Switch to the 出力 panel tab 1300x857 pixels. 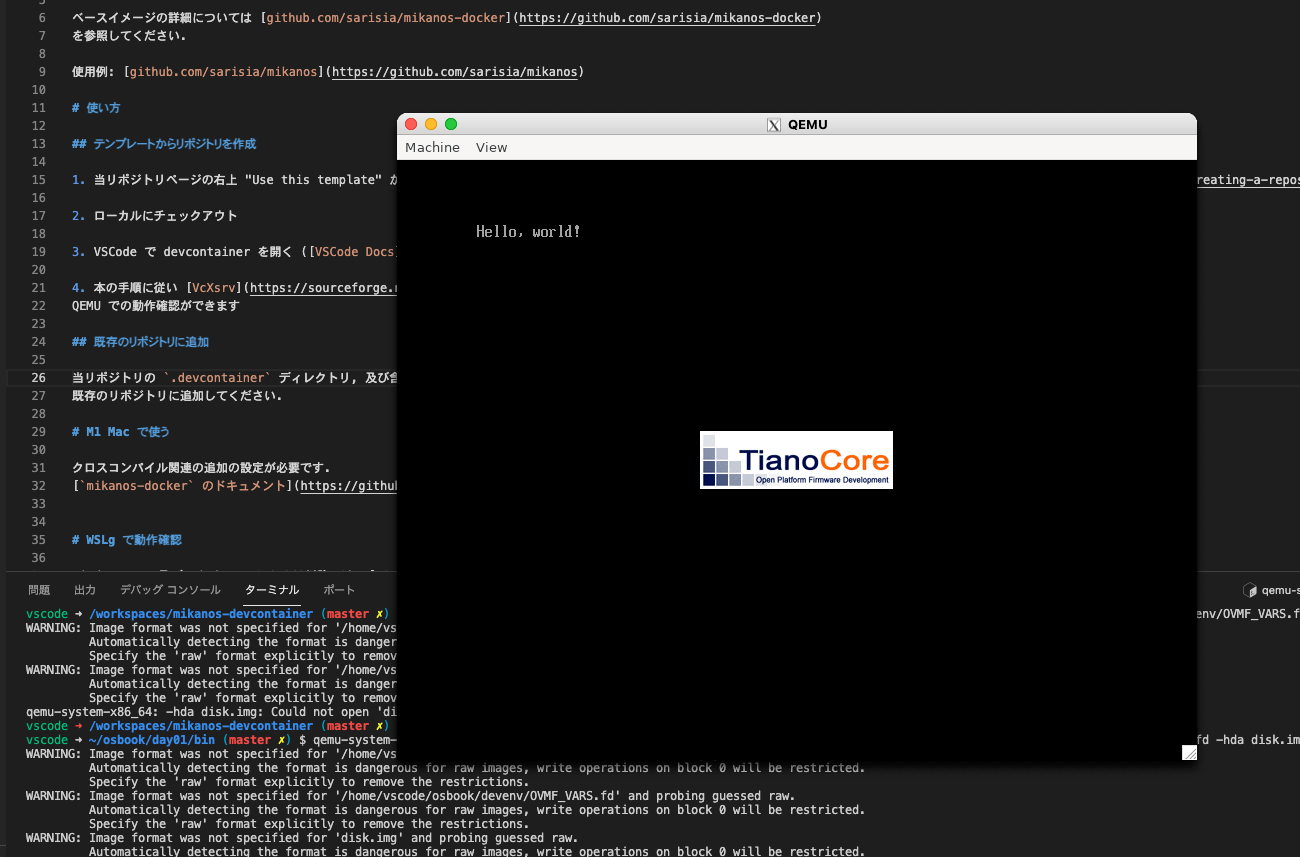85,590
